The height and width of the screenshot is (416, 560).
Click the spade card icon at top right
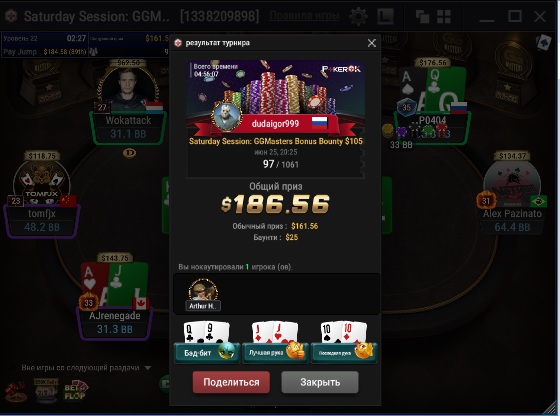click(x=543, y=42)
